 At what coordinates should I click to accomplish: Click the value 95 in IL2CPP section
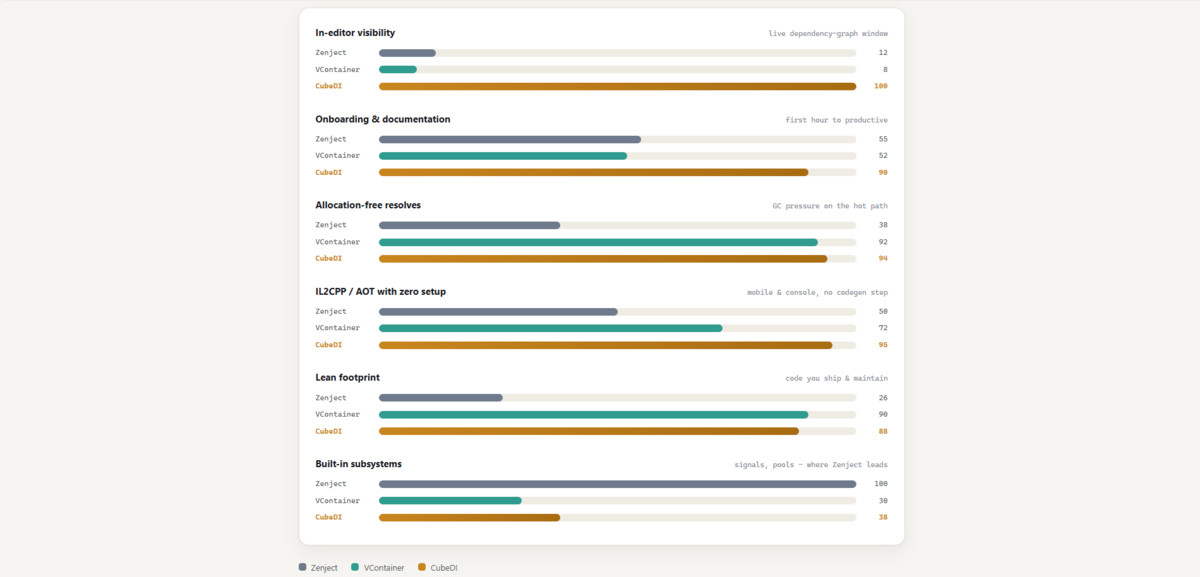click(x=883, y=345)
